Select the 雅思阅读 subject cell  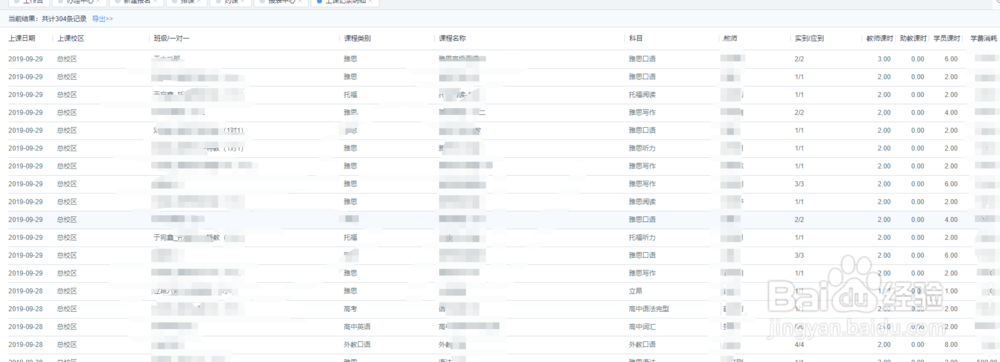[642, 202]
